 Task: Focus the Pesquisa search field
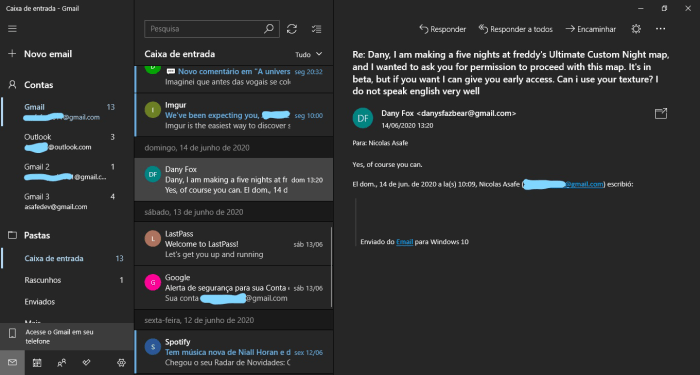coord(205,29)
